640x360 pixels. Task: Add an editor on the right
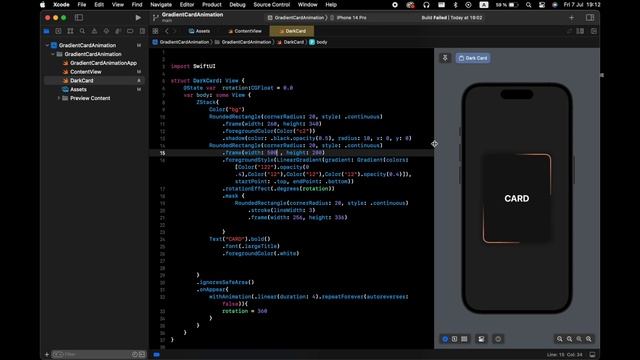tap(593, 31)
